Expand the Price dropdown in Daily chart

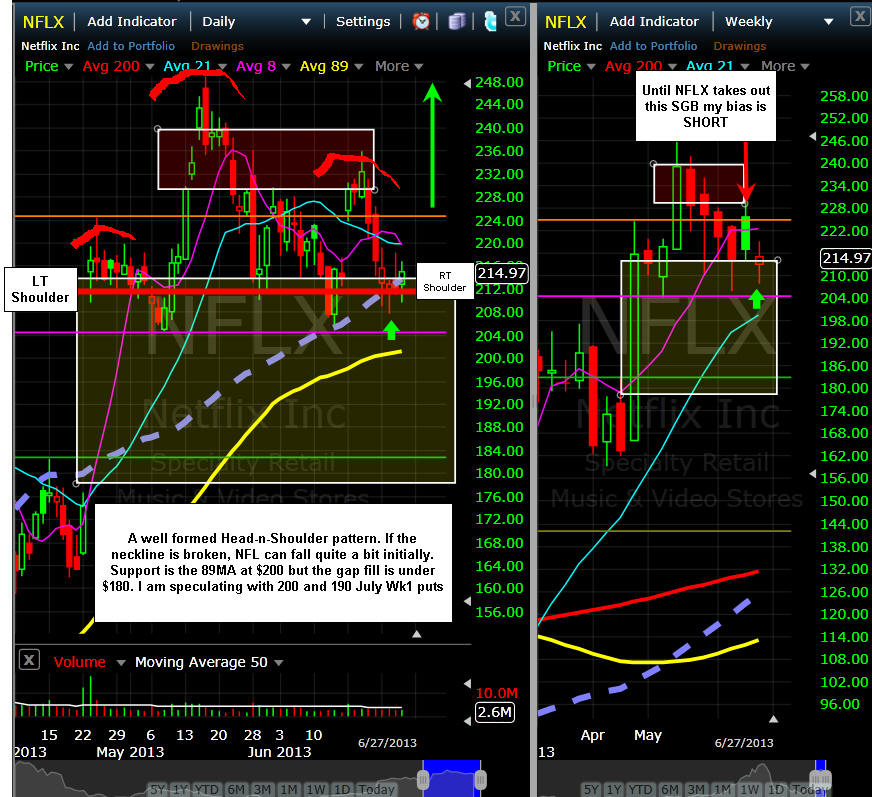tap(68, 67)
